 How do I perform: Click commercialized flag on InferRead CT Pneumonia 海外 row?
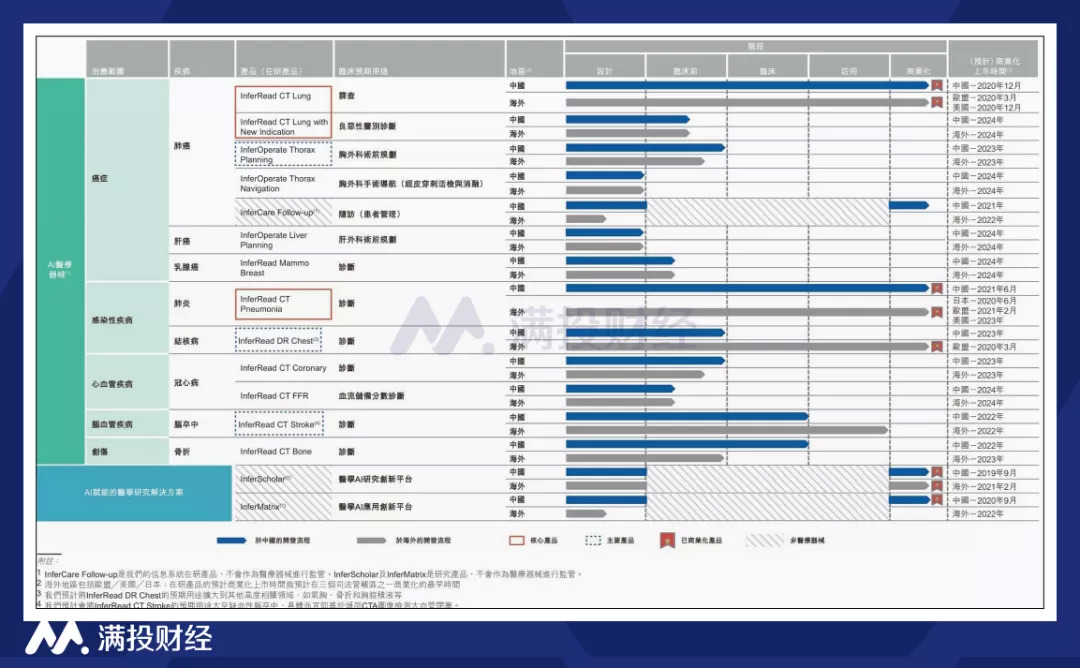(x=937, y=312)
